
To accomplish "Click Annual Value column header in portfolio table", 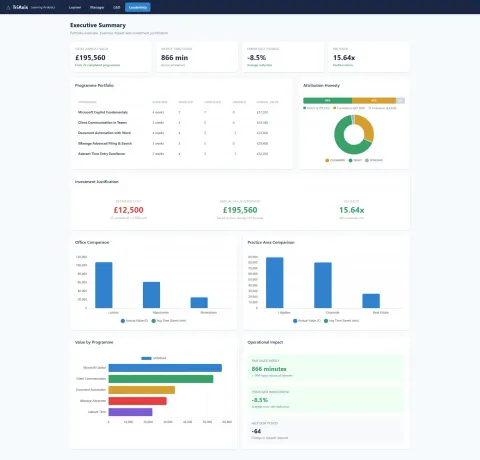I will [x=267, y=102].
